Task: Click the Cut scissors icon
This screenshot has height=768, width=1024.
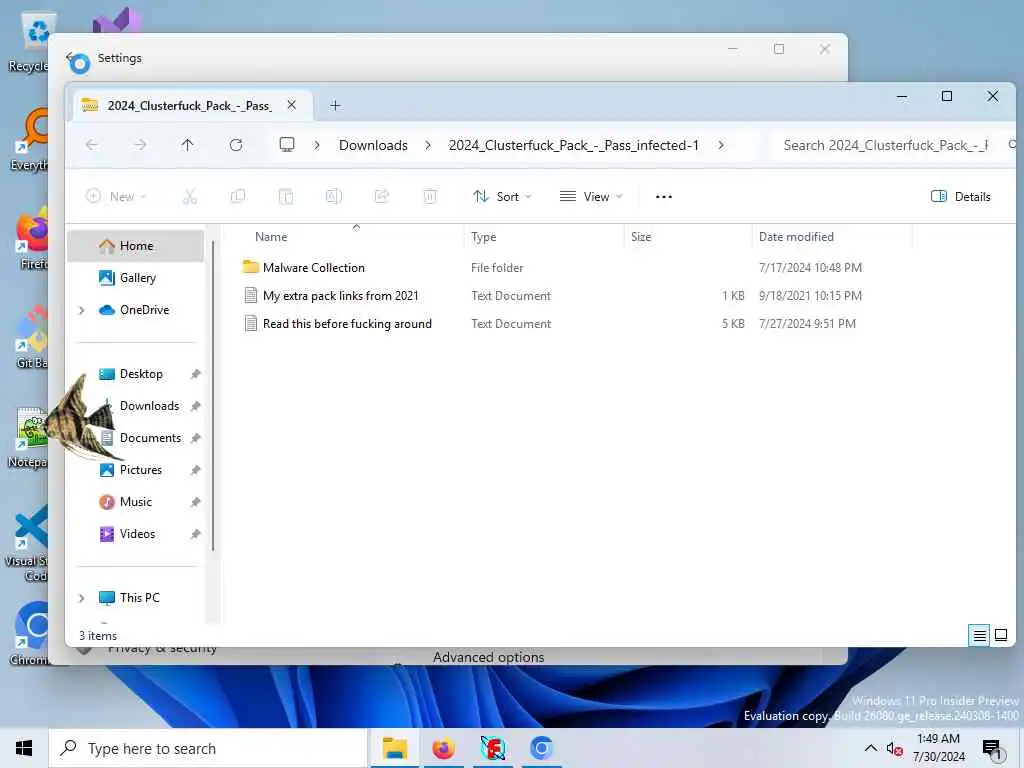Action: (189, 197)
